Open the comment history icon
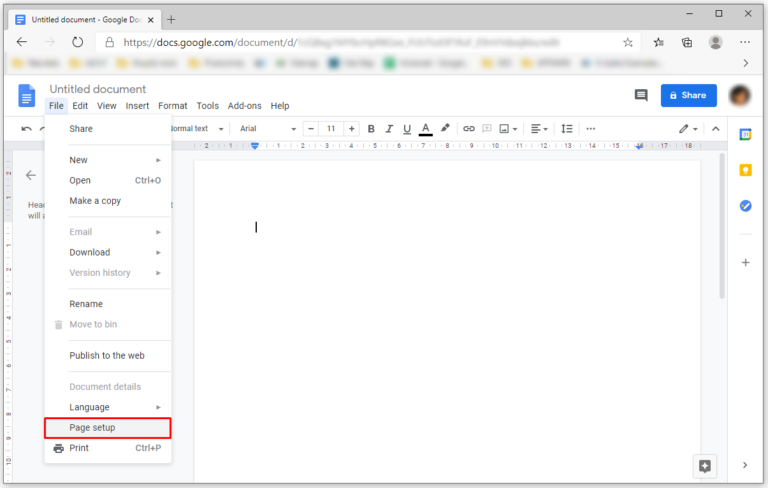 (641, 95)
